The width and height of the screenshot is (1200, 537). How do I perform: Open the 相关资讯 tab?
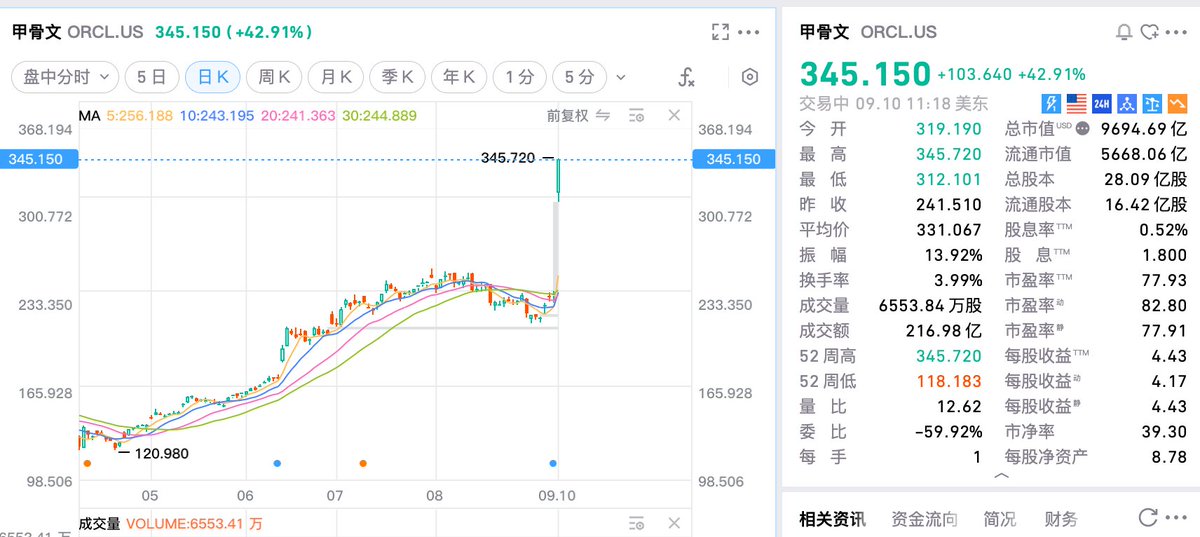click(x=832, y=519)
